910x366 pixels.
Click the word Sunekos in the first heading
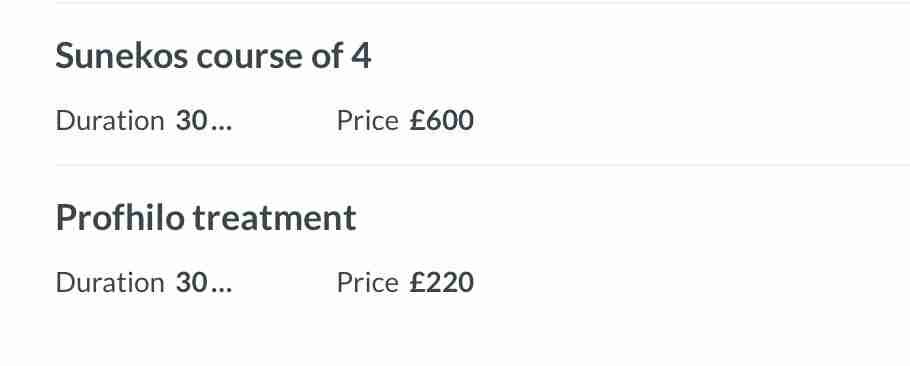122,56
